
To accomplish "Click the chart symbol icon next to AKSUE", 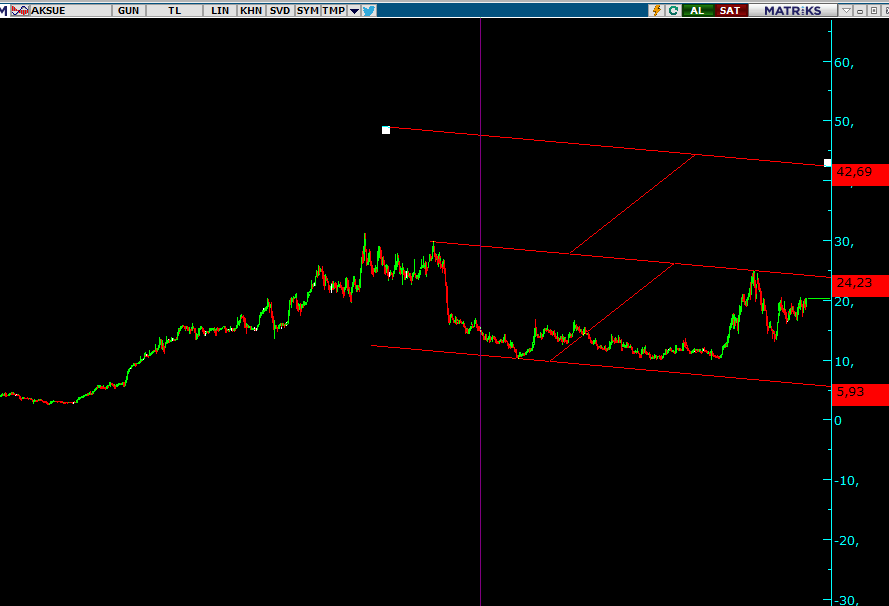I will pos(20,10).
